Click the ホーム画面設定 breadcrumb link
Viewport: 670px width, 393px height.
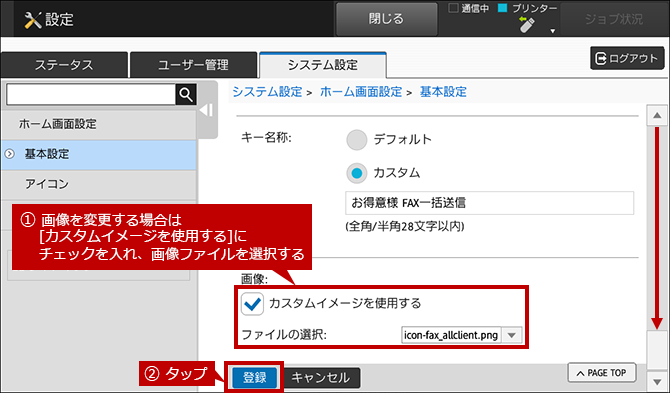[x=361, y=92]
